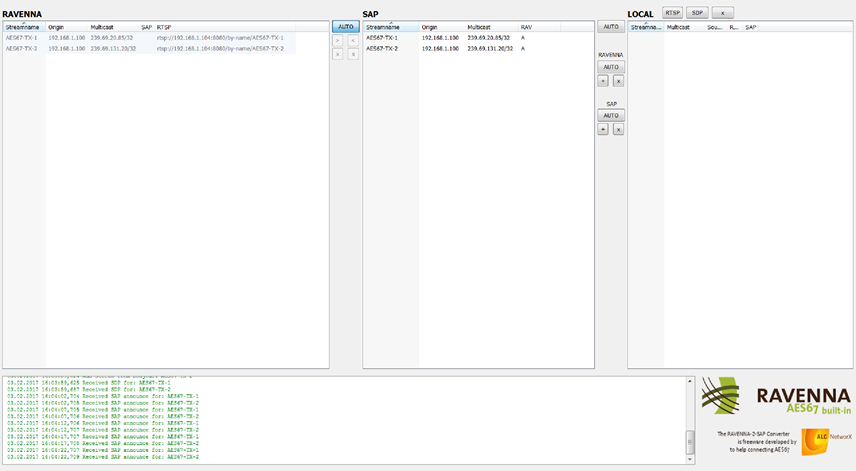Image resolution: width=856 pixels, height=471 pixels.
Task: Click the 192.168.1.100 origin of AES67-TX-1 in SAP list
Action: (x=440, y=38)
